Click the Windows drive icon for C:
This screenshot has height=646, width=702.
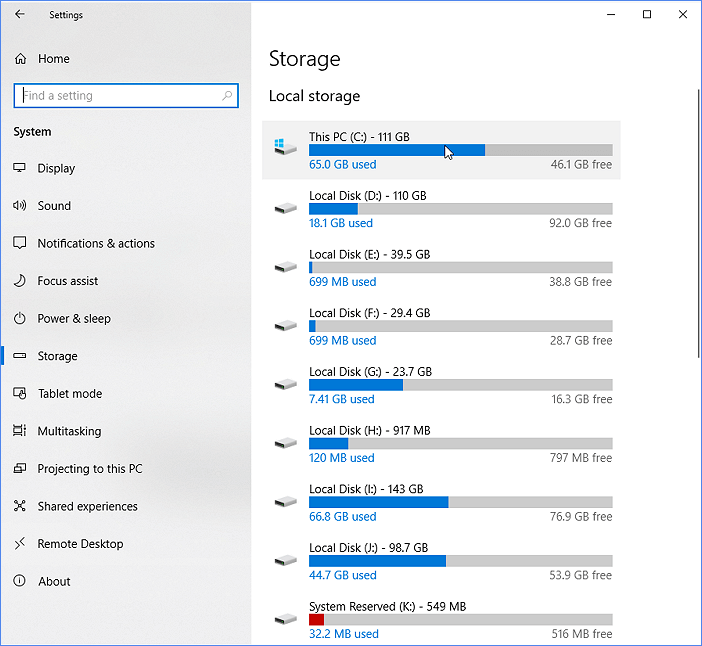pos(285,148)
